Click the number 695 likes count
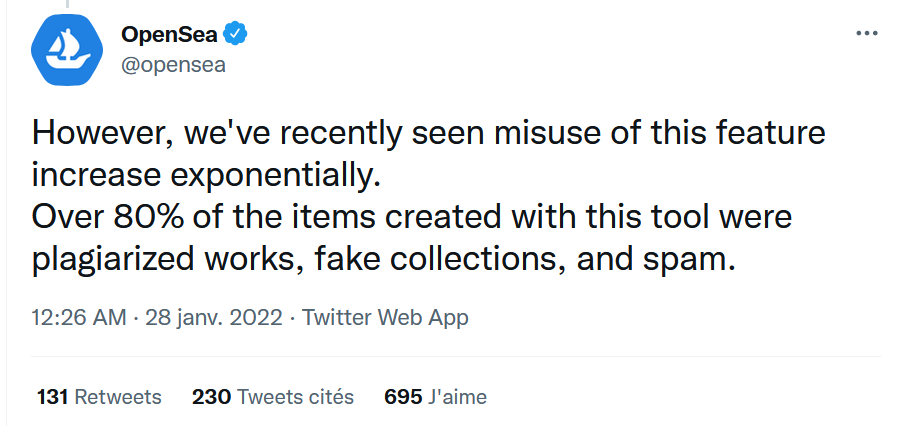The image size is (903, 426). (x=402, y=397)
